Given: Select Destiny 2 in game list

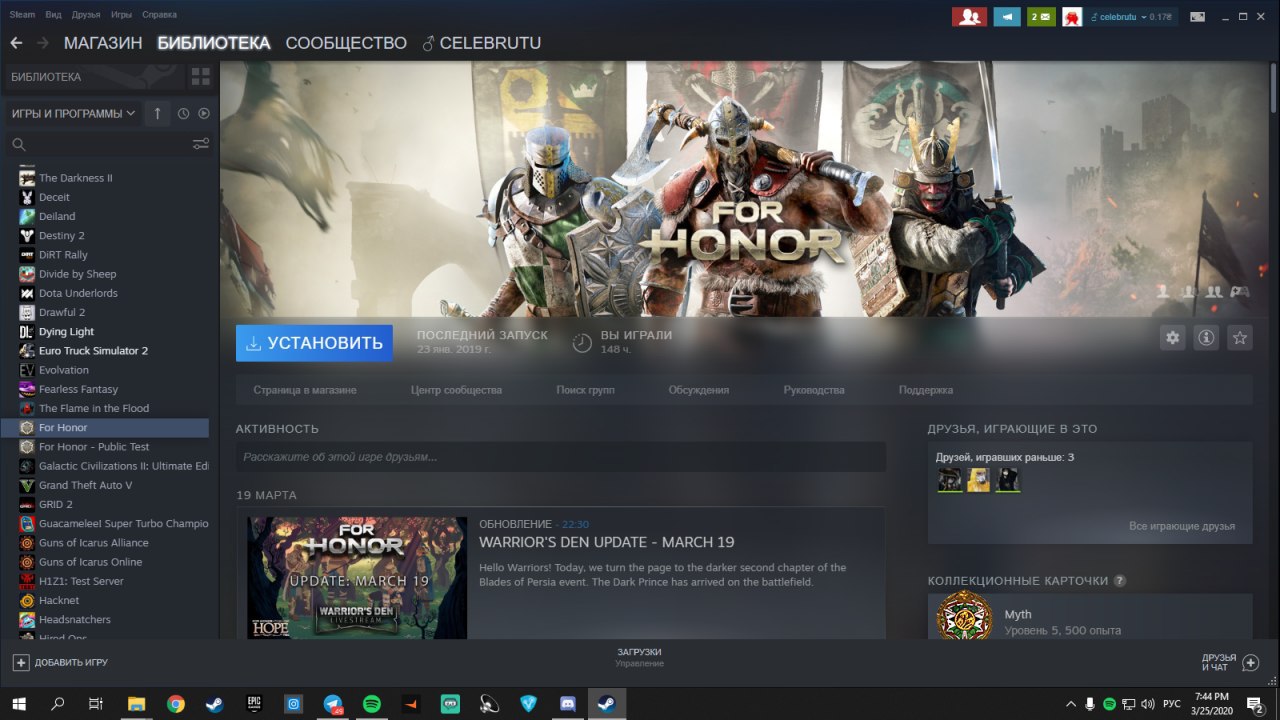Looking at the screenshot, I should 61,236.
